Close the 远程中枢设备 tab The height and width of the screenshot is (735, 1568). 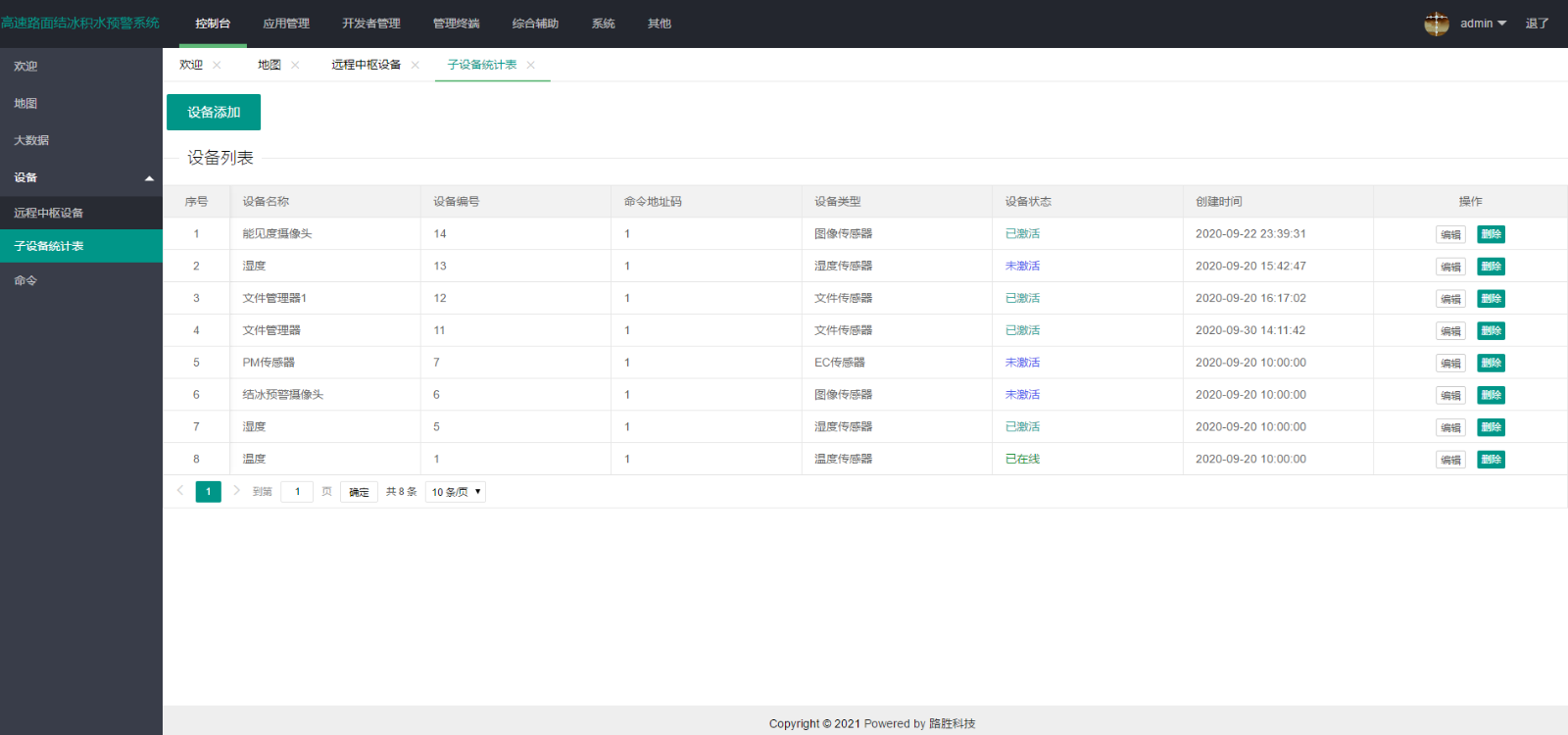click(x=416, y=65)
